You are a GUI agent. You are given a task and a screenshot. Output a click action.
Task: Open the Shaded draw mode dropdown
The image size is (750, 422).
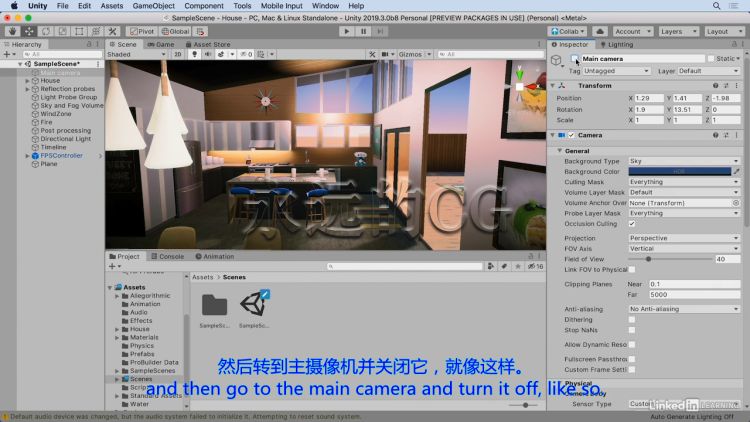pos(136,54)
